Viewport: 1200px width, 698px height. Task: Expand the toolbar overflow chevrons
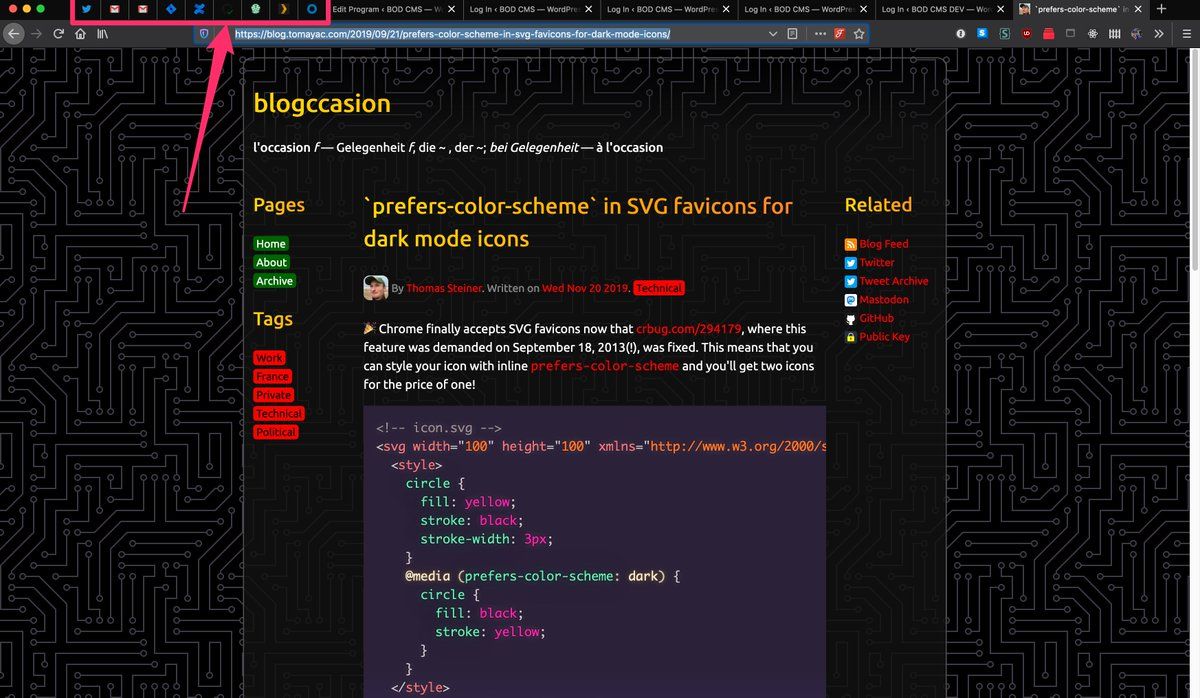(x=1158, y=33)
